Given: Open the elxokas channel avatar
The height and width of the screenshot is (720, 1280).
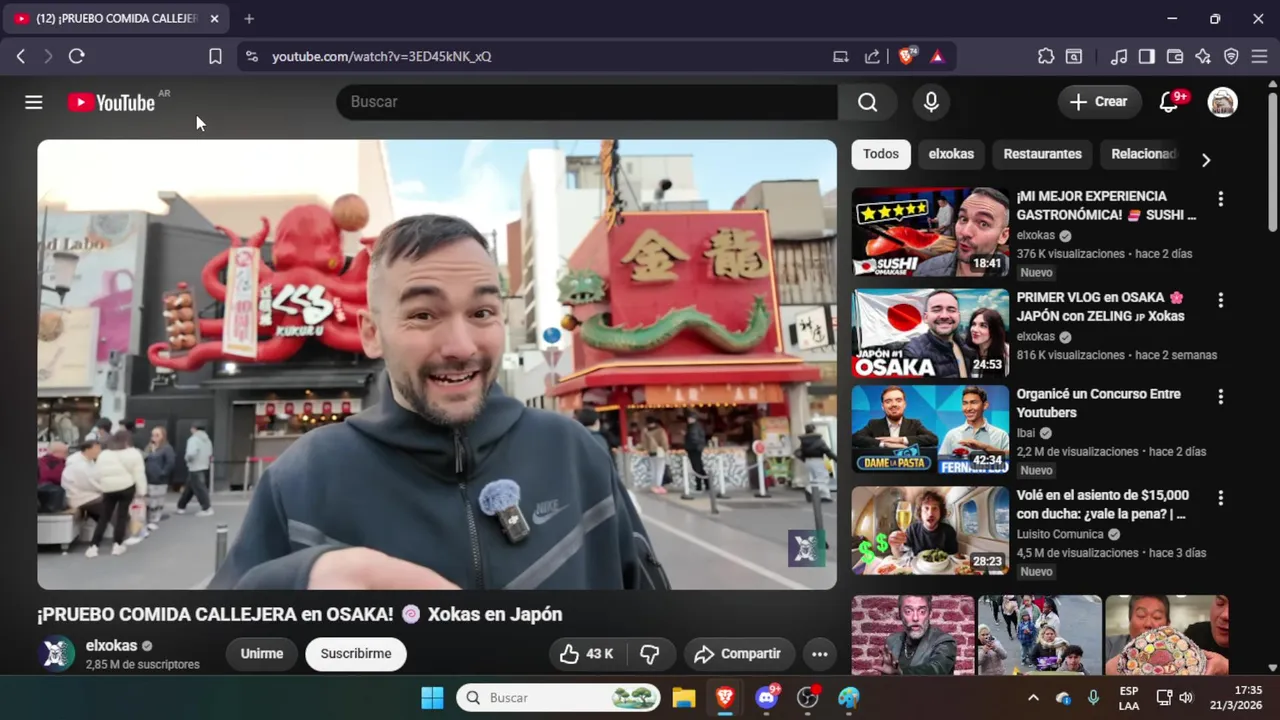Looking at the screenshot, I should pyautogui.click(x=56, y=654).
